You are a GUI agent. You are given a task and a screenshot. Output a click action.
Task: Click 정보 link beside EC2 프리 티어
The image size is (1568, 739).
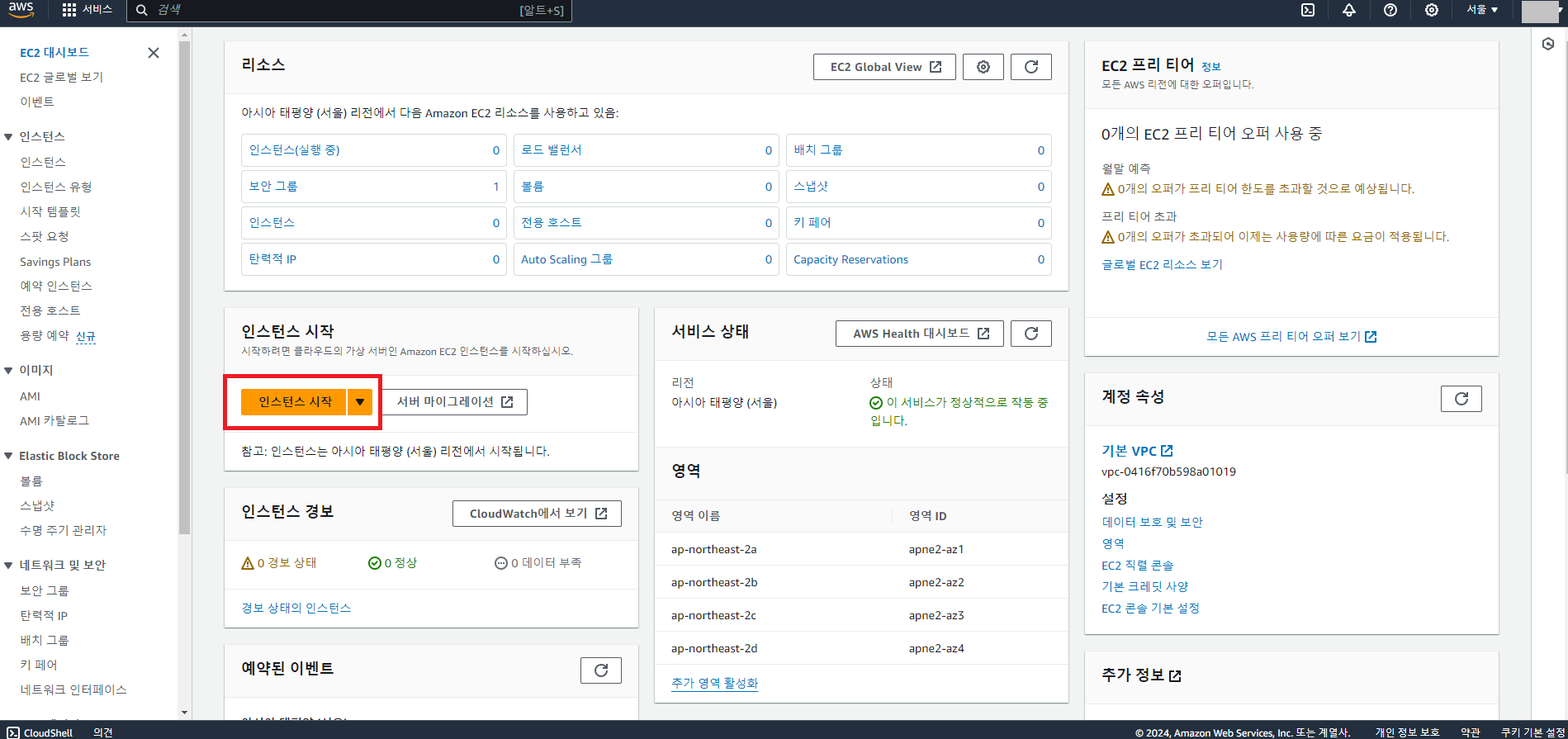tap(1210, 67)
